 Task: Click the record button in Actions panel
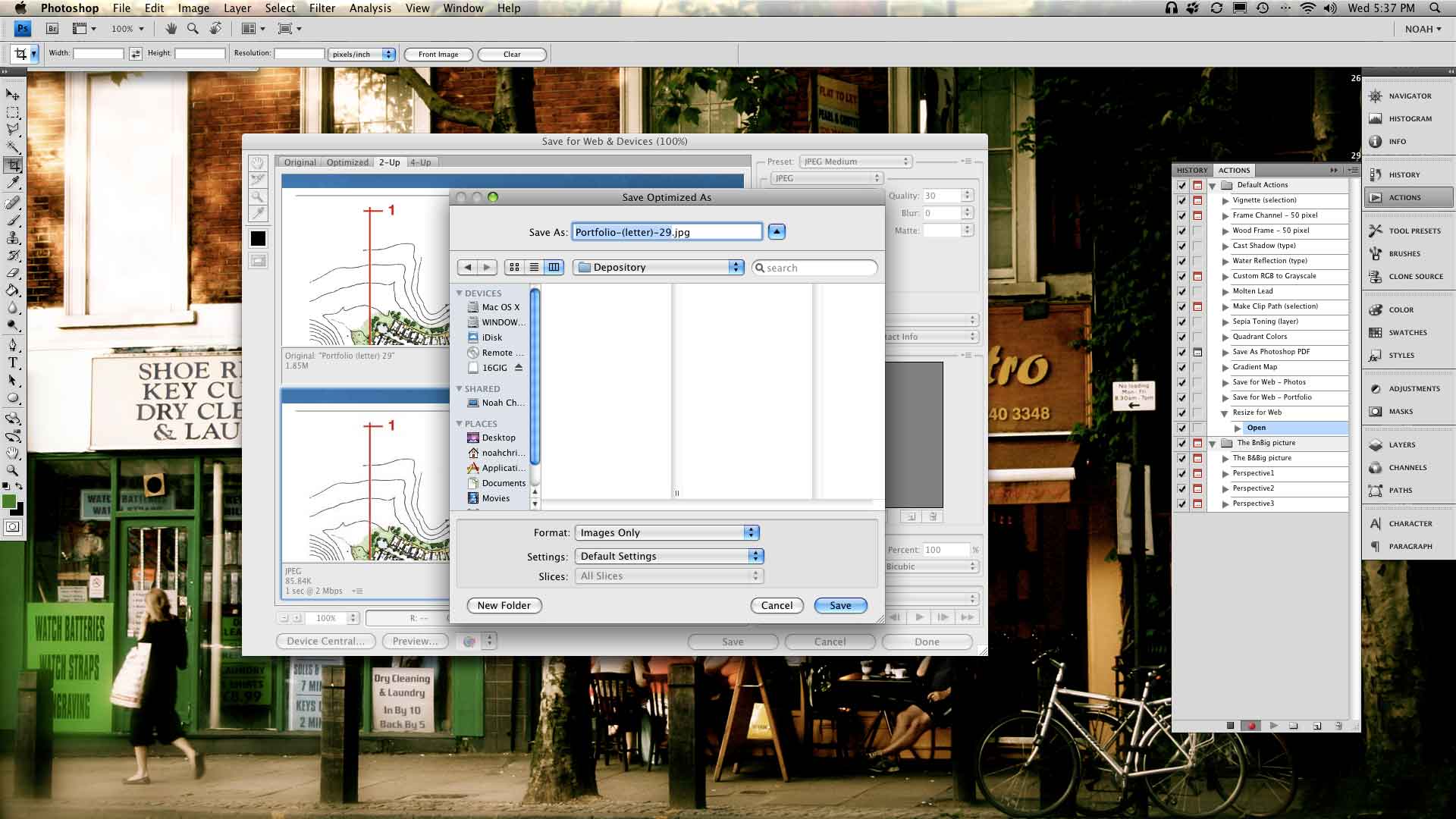1251,726
